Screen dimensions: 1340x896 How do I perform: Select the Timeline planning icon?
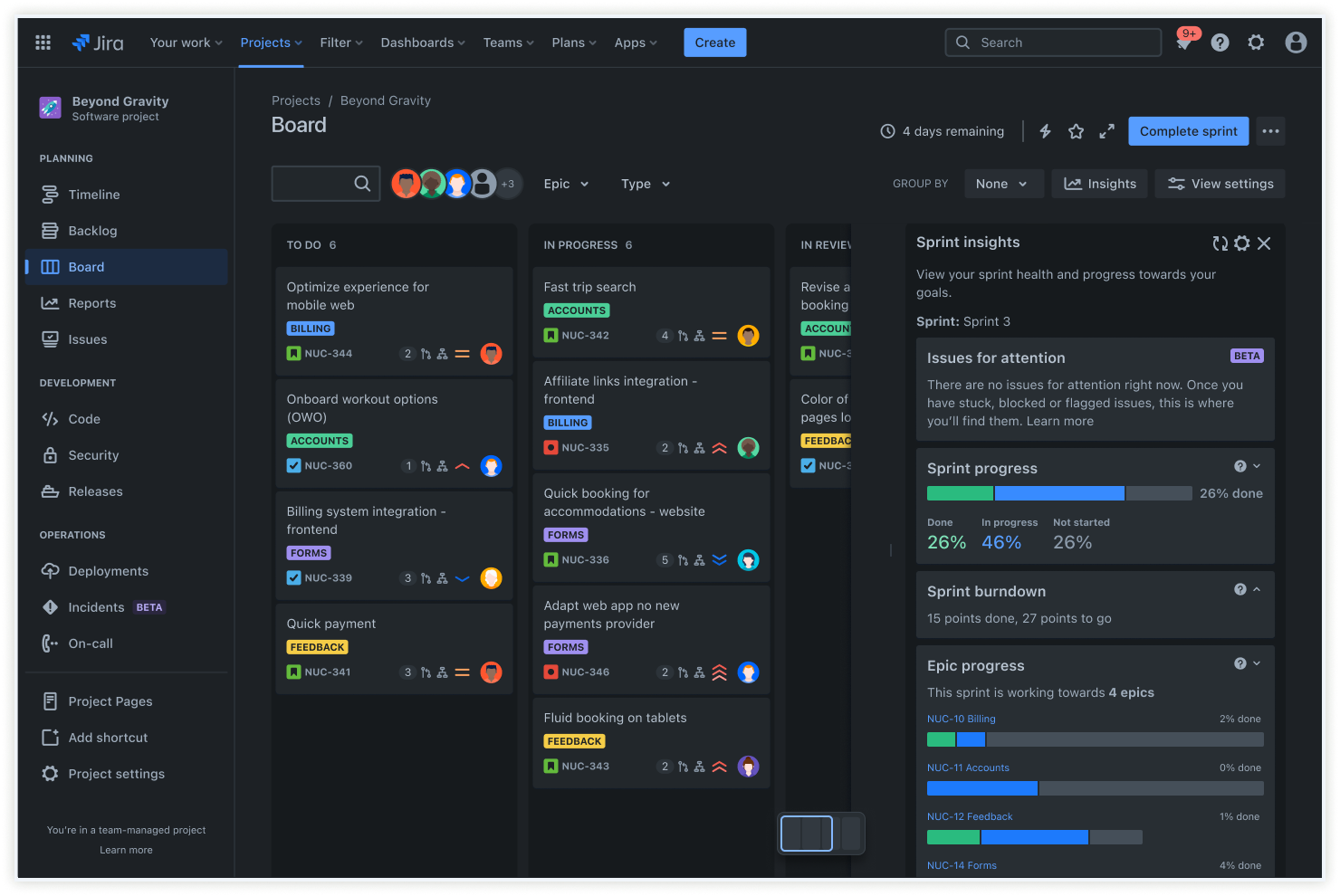pyautogui.click(x=52, y=194)
